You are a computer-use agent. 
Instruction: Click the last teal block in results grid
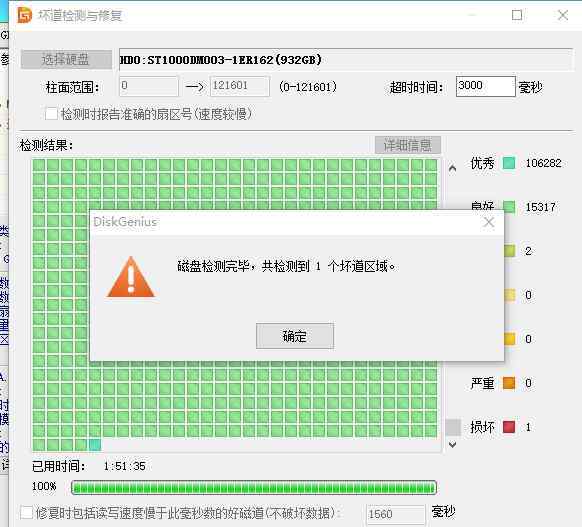click(x=95, y=445)
